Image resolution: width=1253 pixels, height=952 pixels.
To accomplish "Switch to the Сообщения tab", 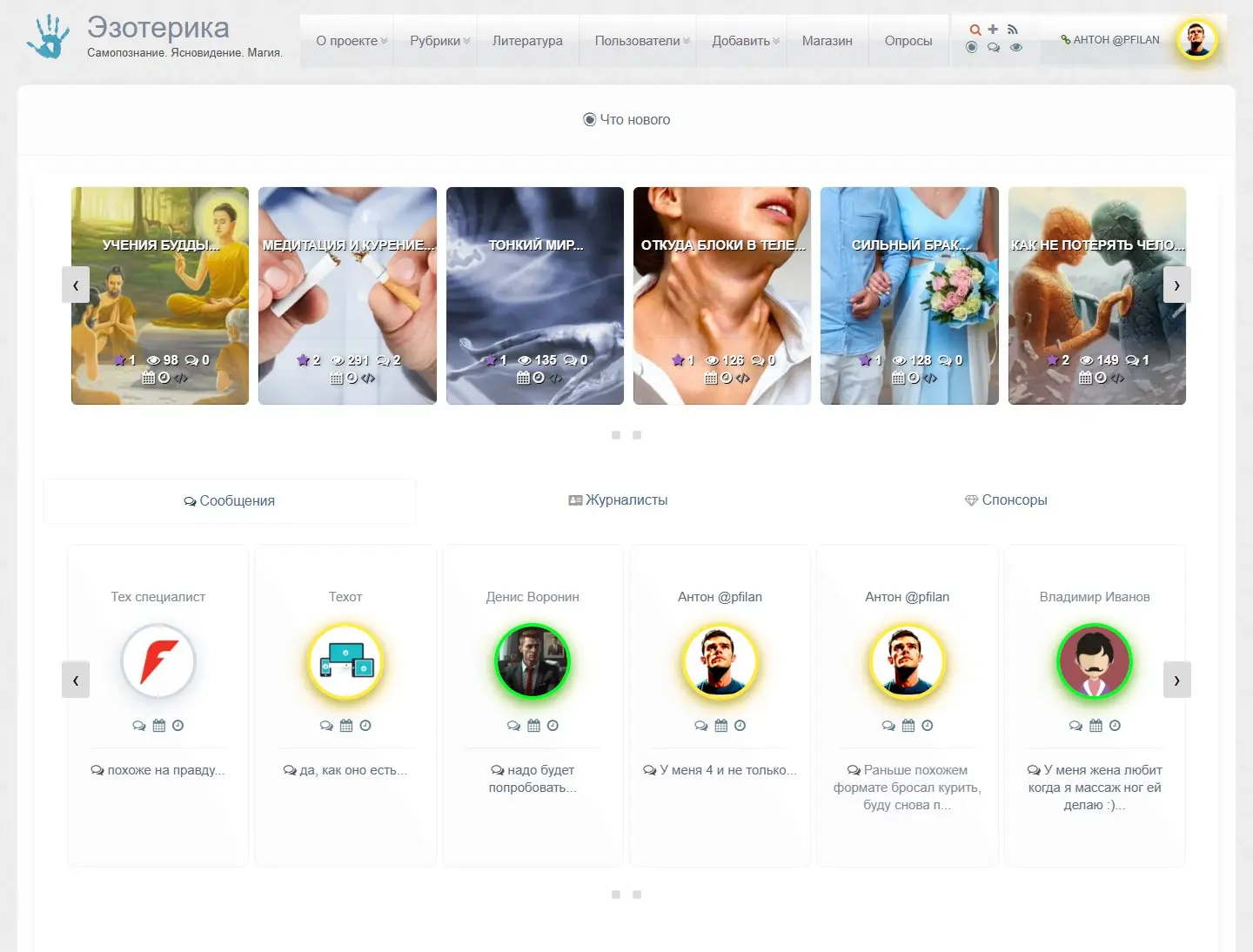I will 230,501.
